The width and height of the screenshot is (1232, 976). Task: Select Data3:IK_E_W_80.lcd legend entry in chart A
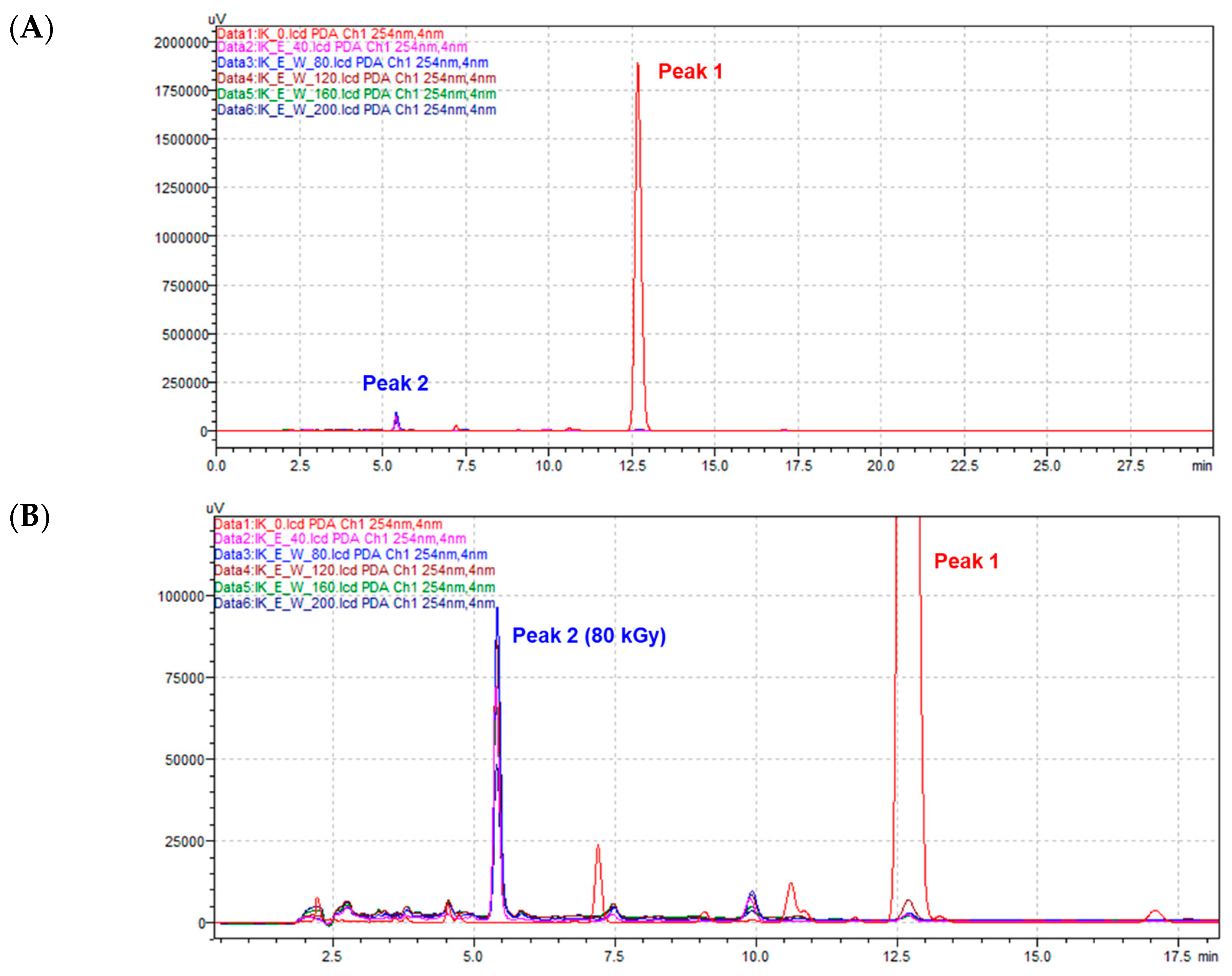point(352,62)
